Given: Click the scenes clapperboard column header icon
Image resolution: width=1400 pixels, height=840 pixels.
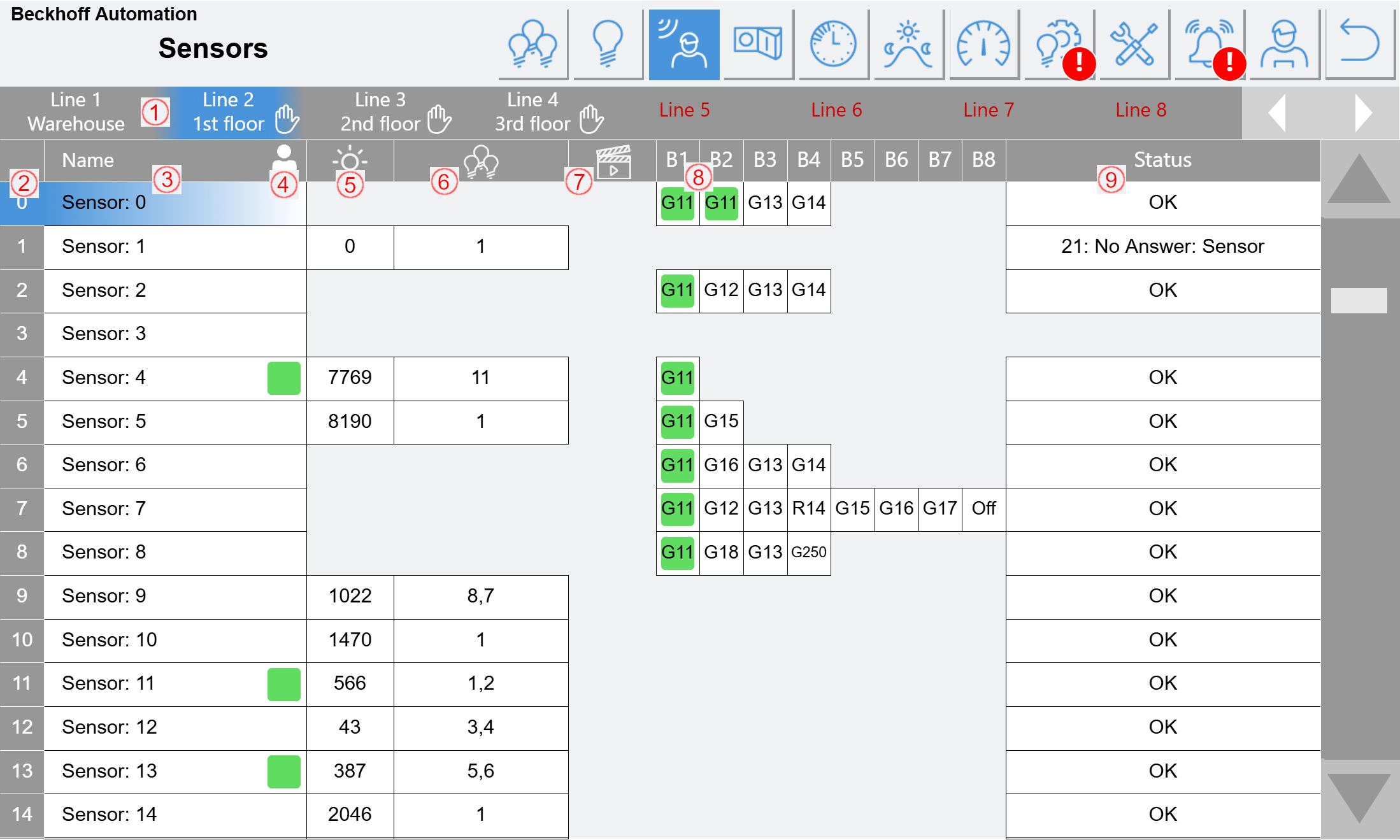Looking at the screenshot, I should 613,162.
